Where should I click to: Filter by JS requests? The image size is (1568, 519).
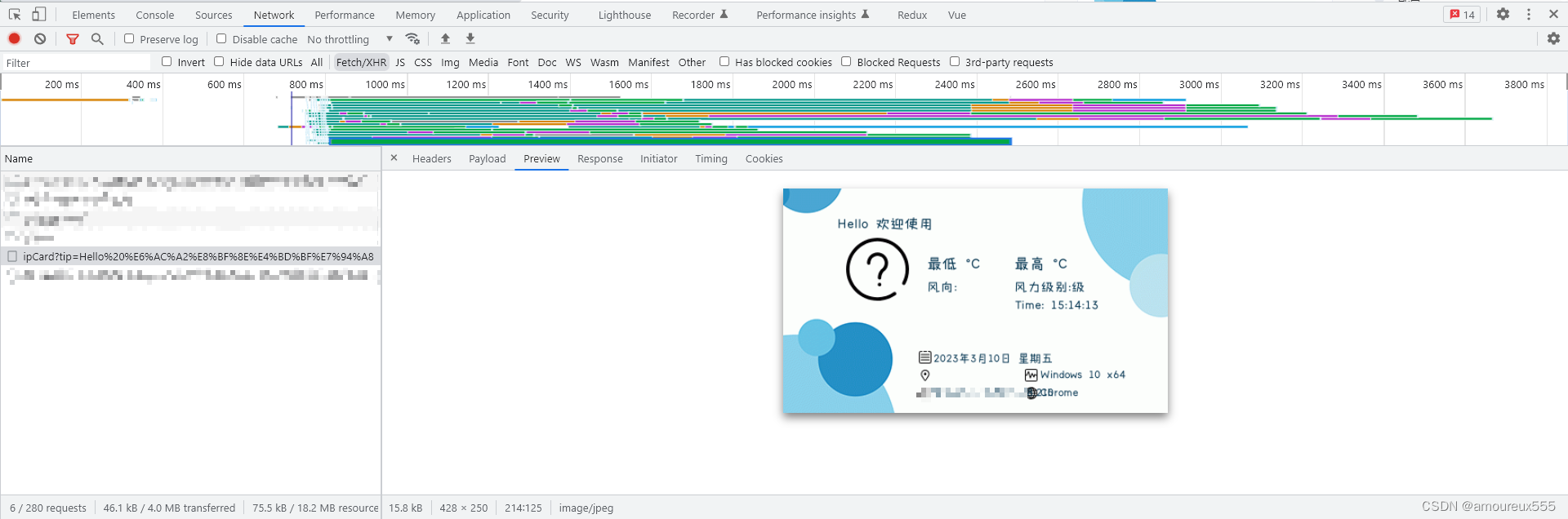click(400, 62)
